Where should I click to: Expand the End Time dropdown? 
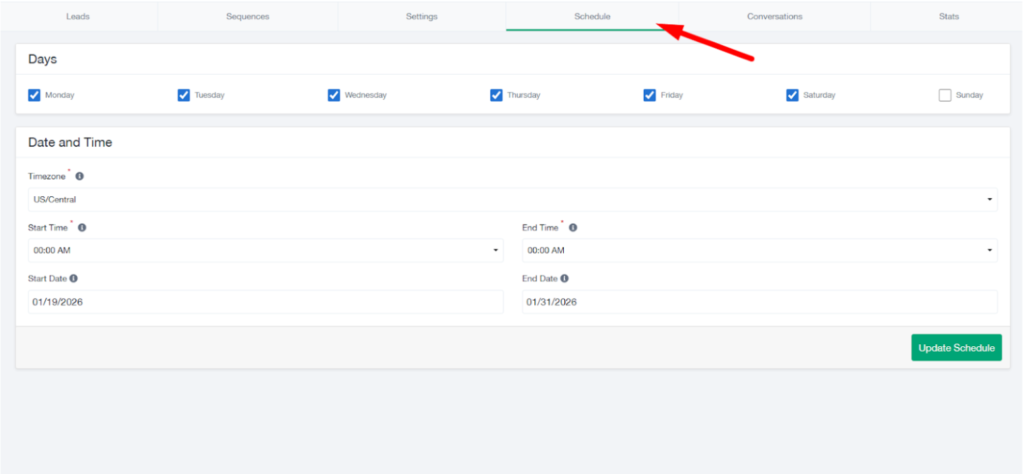click(x=759, y=250)
